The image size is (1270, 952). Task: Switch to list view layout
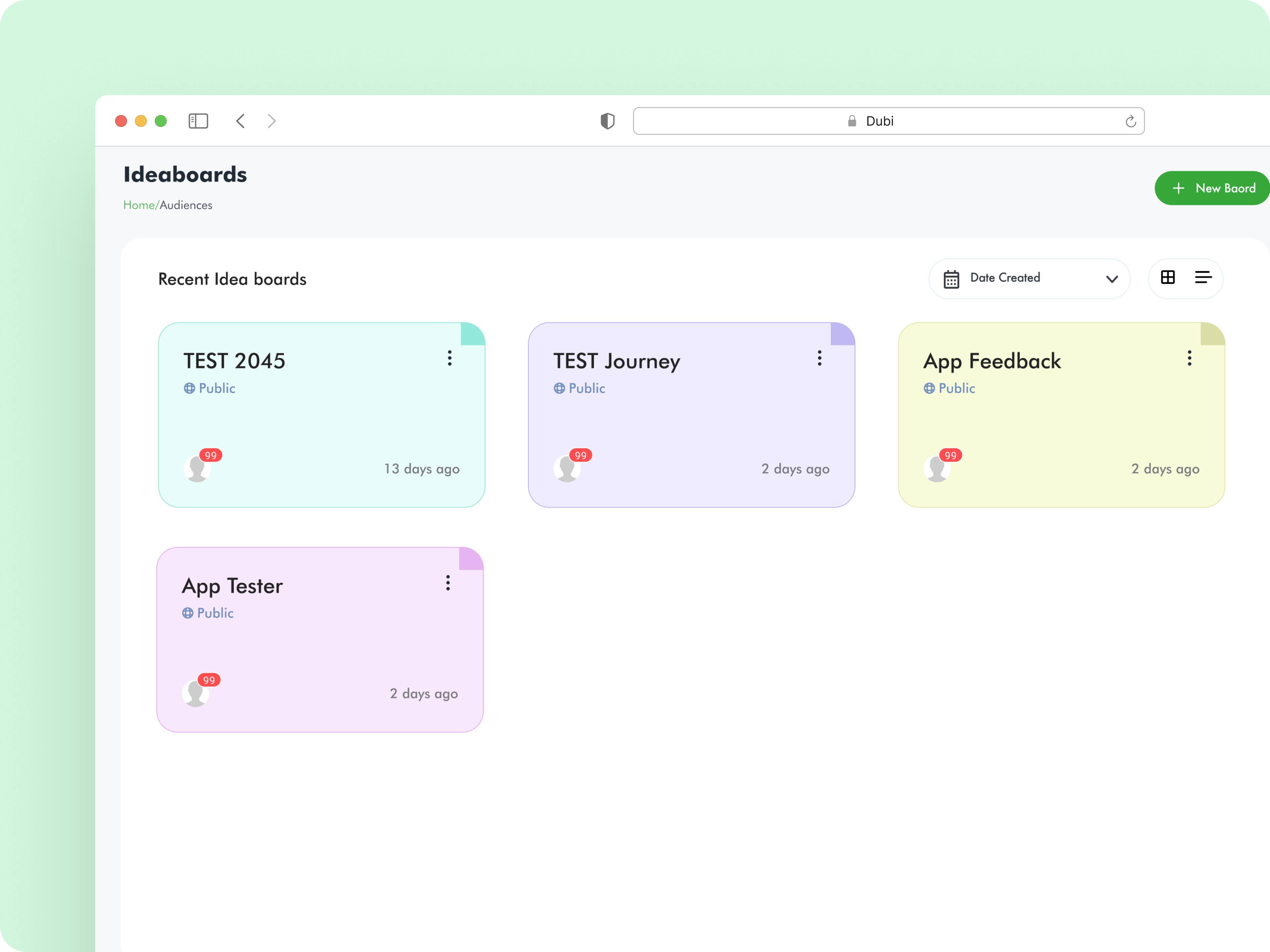click(1203, 278)
